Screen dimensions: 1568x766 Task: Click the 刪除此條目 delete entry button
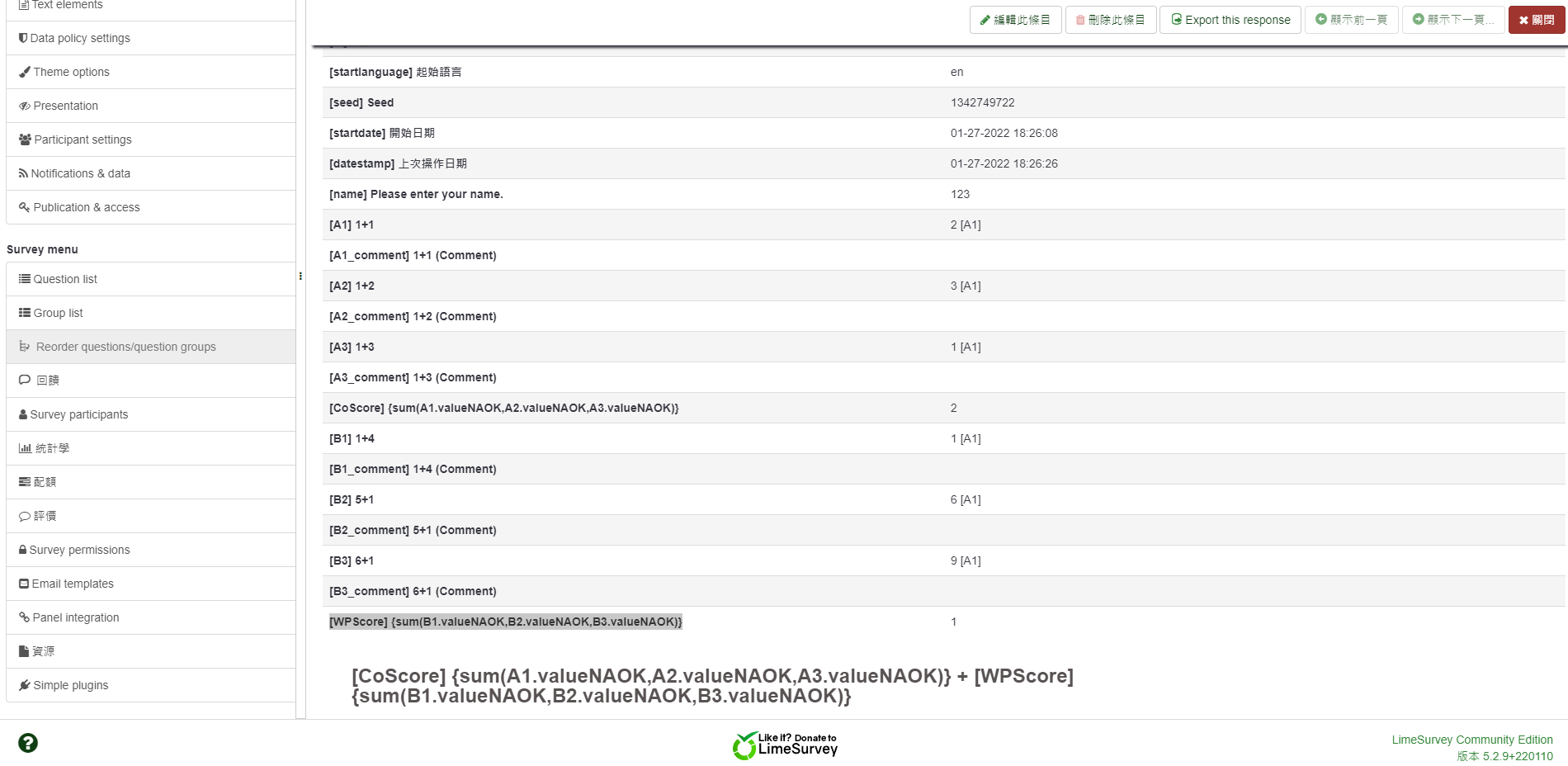[1111, 20]
